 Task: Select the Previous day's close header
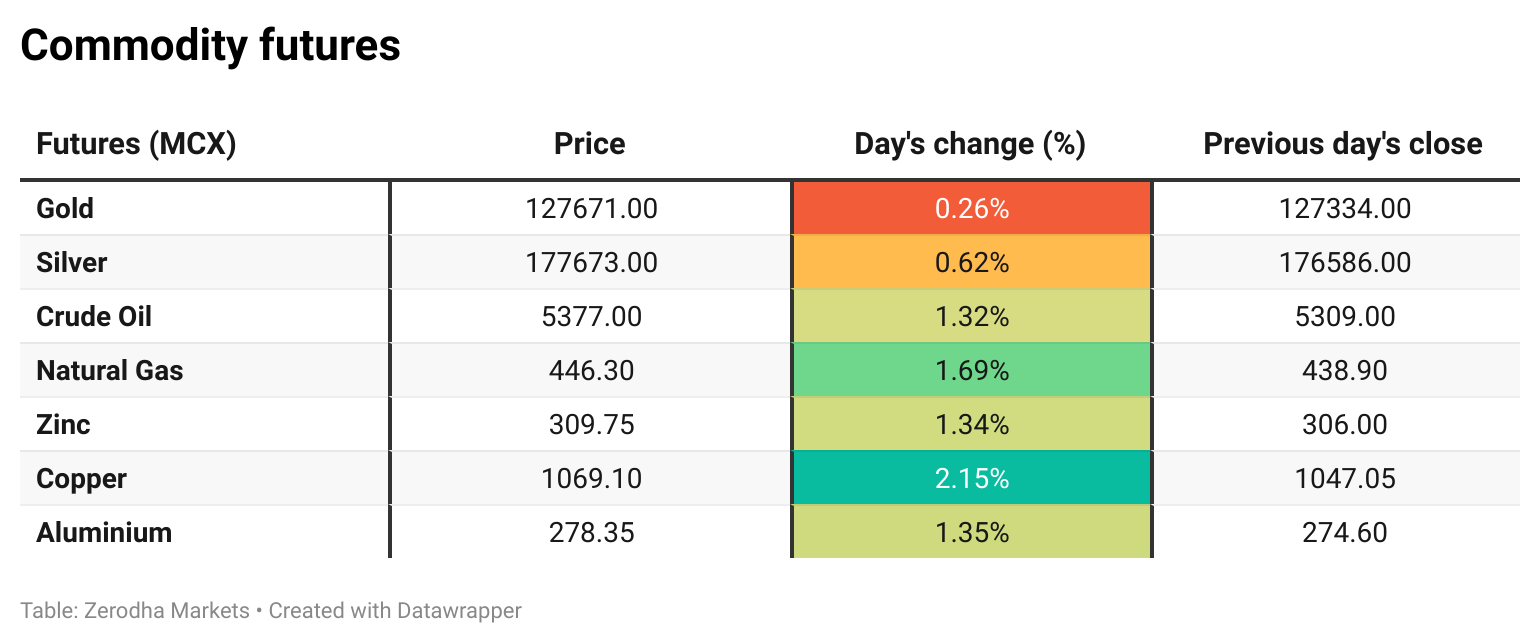tap(1342, 144)
